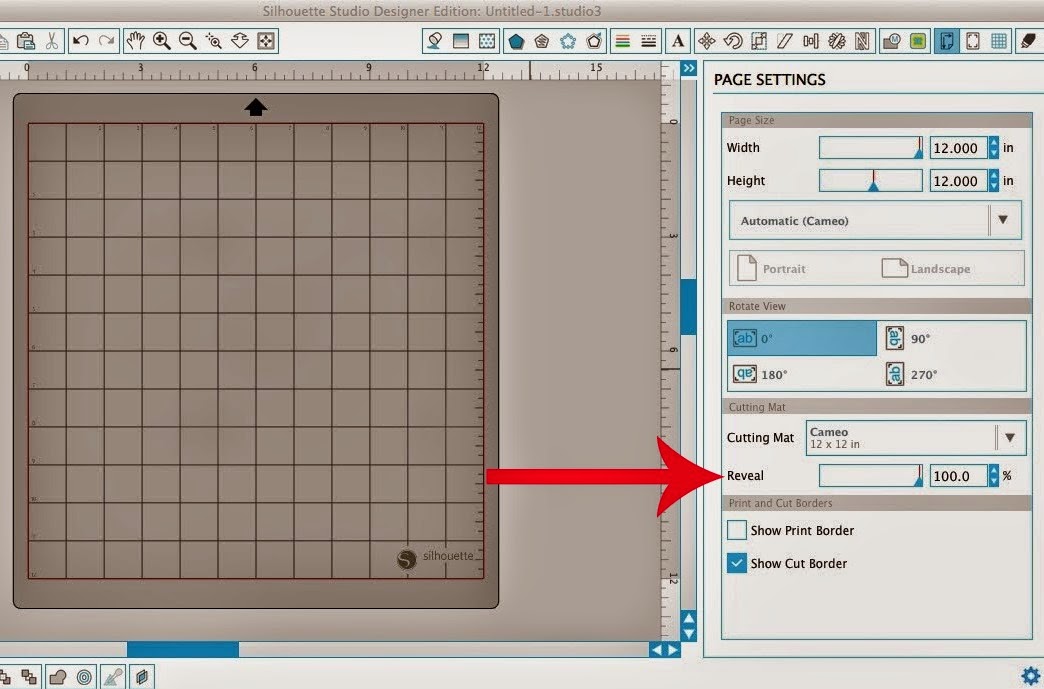Image resolution: width=1044 pixels, height=689 pixels.
Task: Click the Weld shape icon at bottom
Action: [58, 677]
